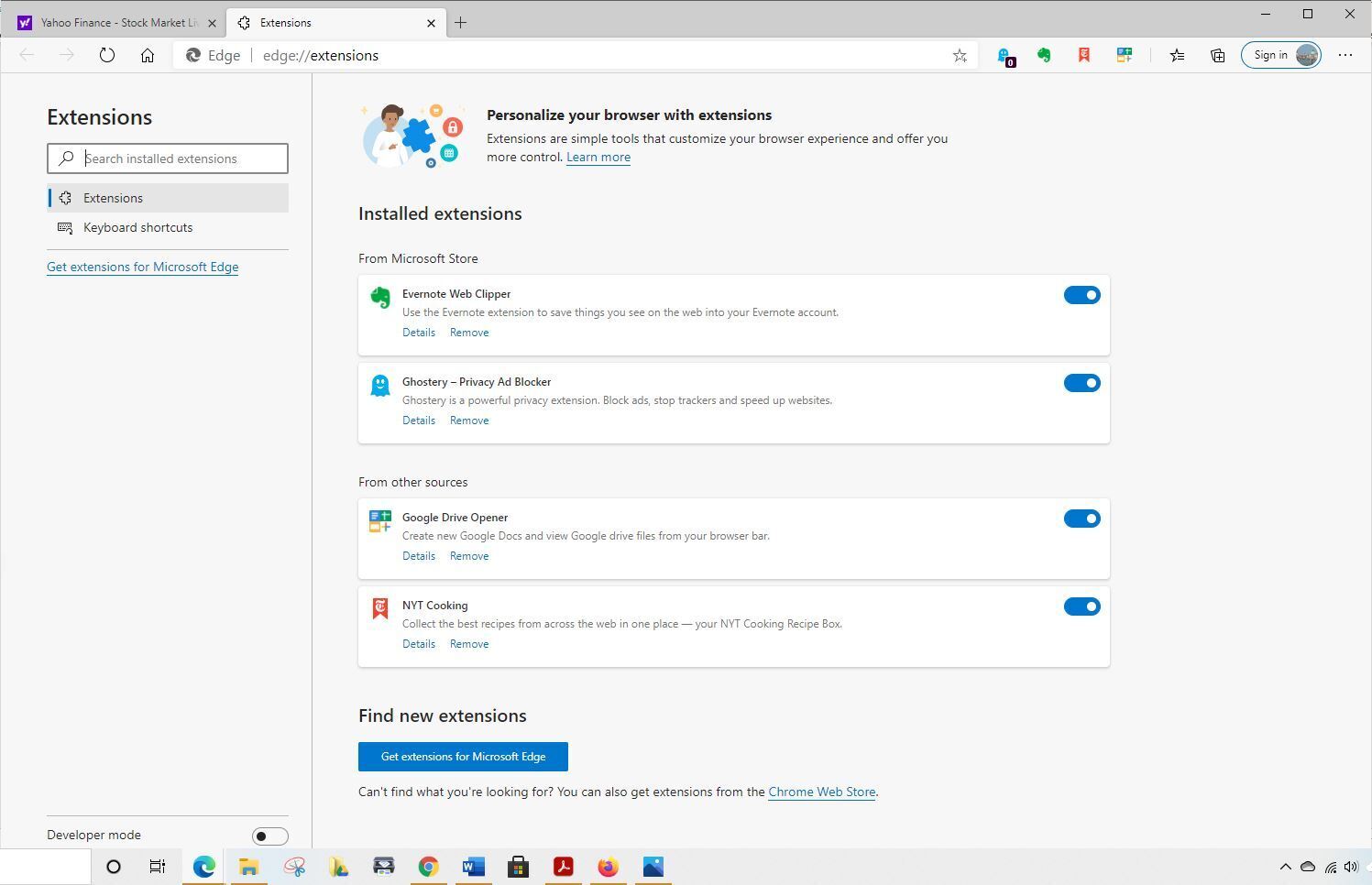Remove Google Drive Opener extension
This screenshot has height=885, width=1372.
[x=469, y=556]
